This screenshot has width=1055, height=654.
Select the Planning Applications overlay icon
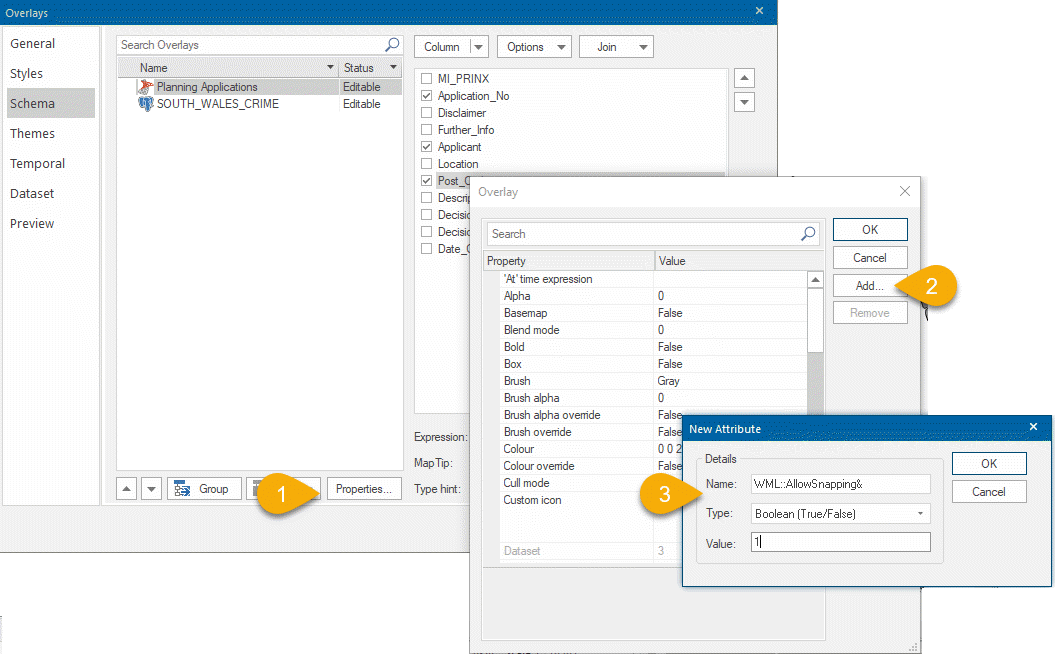click(146, 86)
